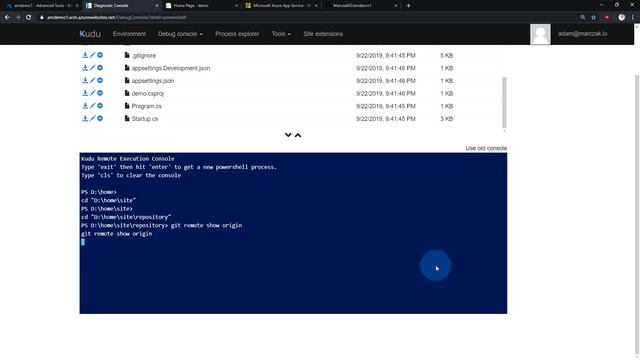This screenshot has height=360, width=640.
Task: Go to Site extensions
Action: click(x=323, y=34)
